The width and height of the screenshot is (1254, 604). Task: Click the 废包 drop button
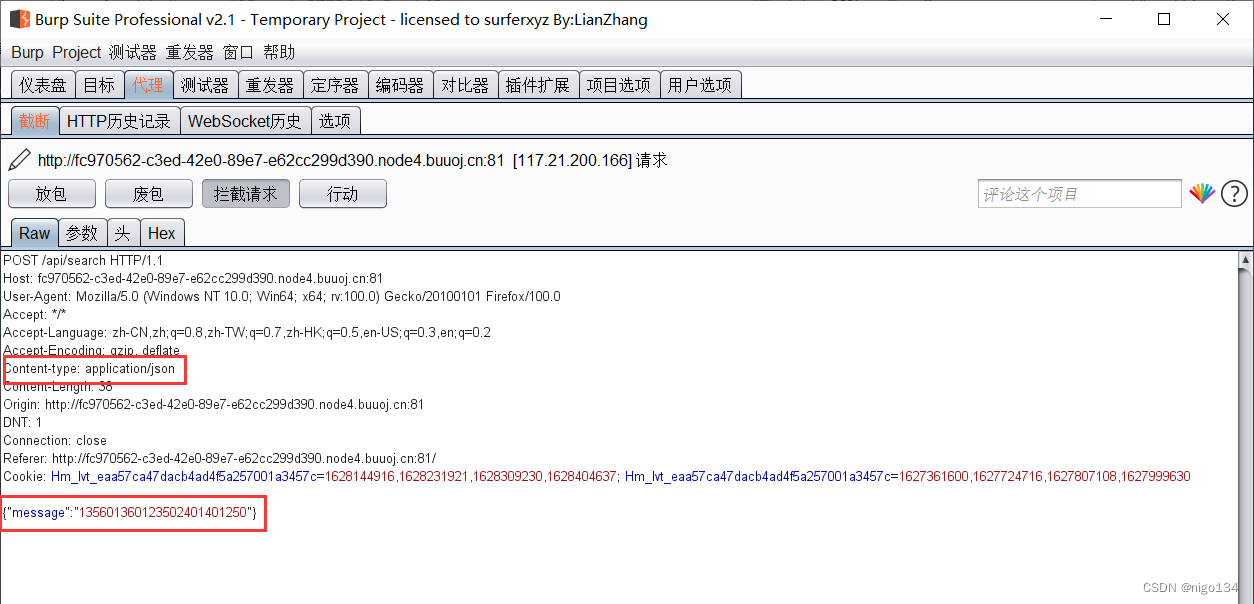coord(149,194)
